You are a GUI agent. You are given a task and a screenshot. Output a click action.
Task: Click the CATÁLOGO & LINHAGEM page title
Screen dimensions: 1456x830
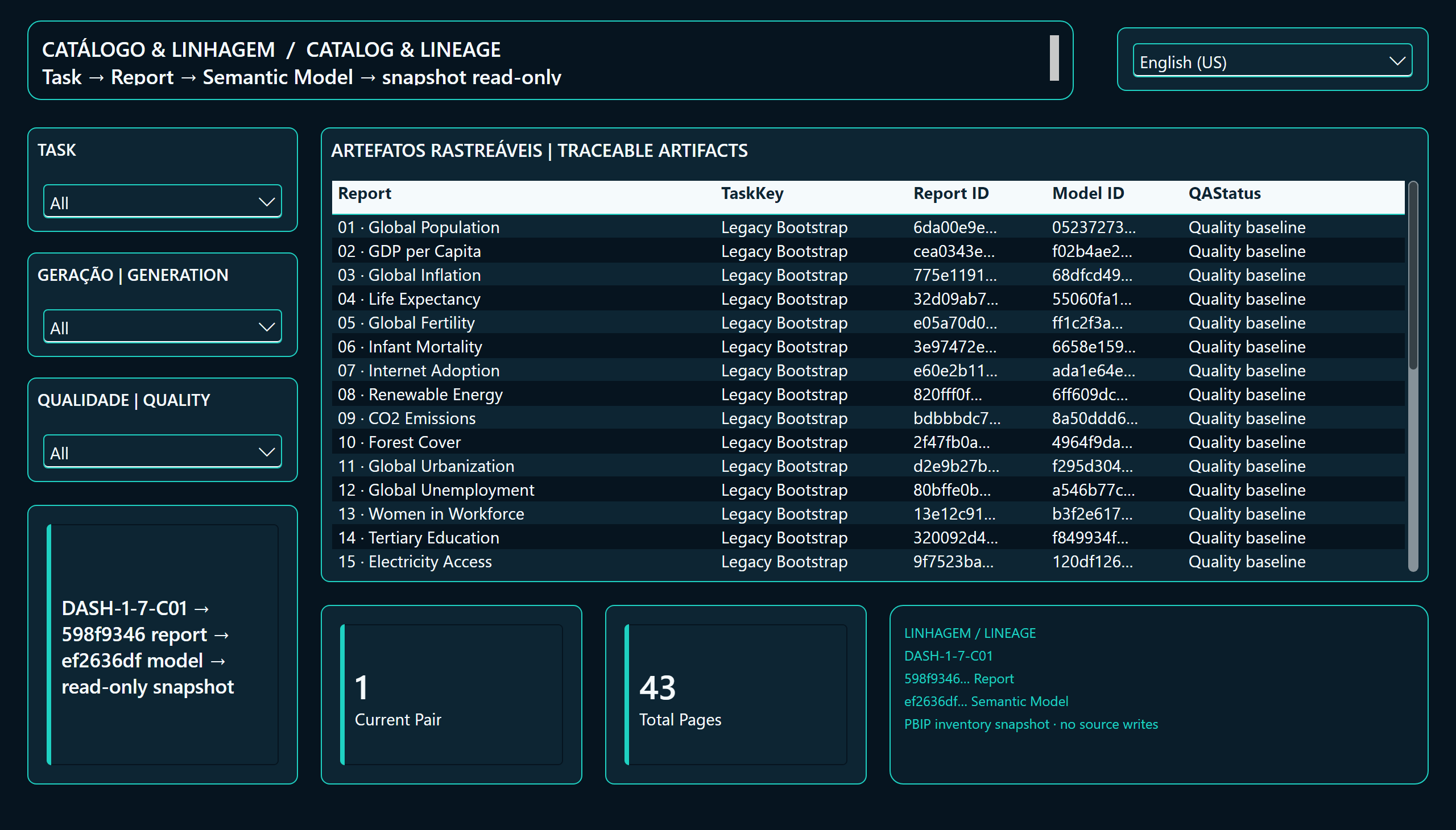coord(271,49)
